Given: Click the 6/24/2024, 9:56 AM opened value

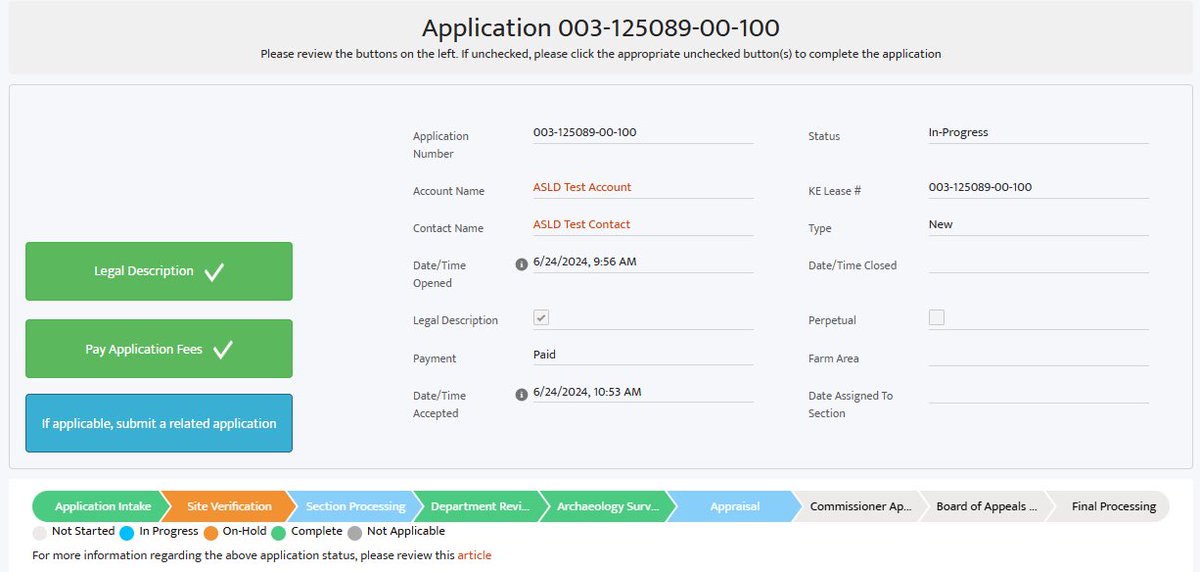Looking at the screenshot, I should pos(585,261).
